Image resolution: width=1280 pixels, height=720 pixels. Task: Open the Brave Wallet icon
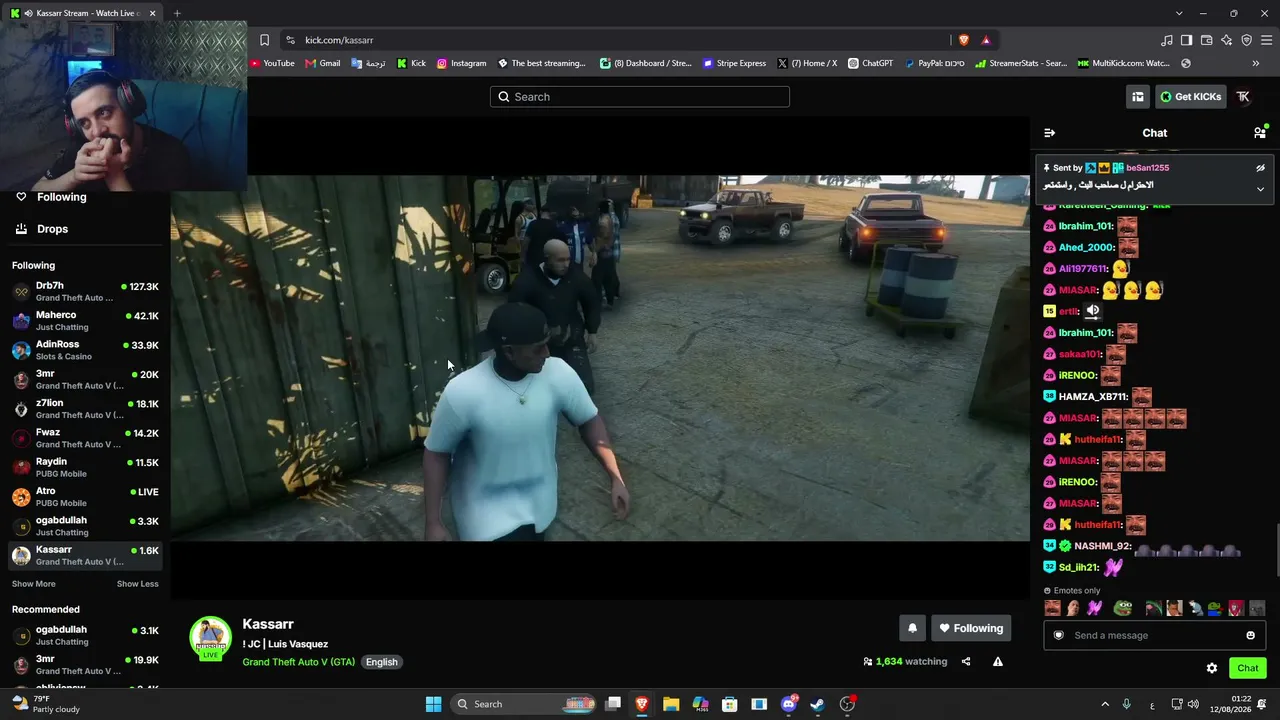pos(1207,40)
